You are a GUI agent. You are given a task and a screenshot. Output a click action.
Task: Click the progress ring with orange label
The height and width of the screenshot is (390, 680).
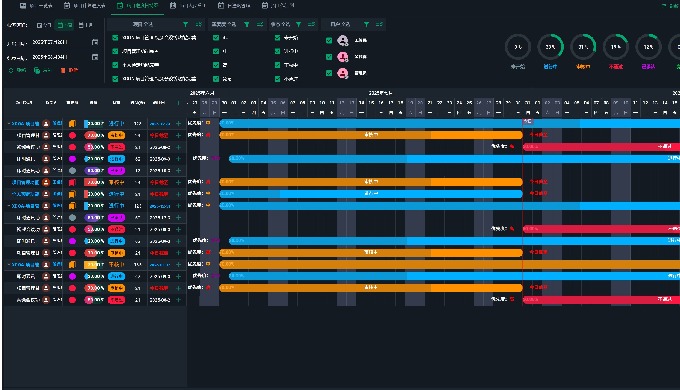pyautogui.click(x=583, y=47)
